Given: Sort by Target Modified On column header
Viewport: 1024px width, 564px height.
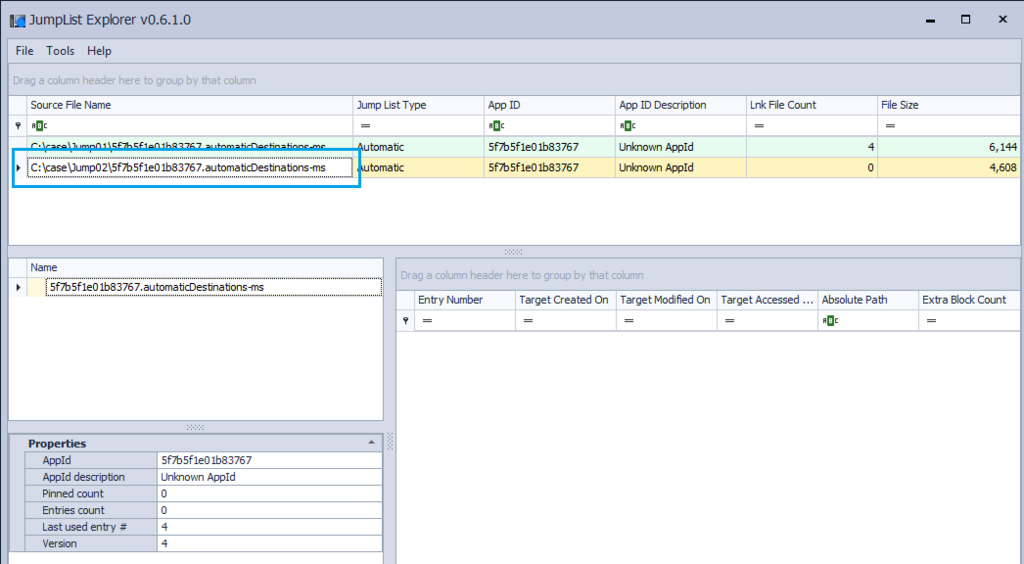Looking at the screenshot, I should pyautogui.click(x=666, y=300).
